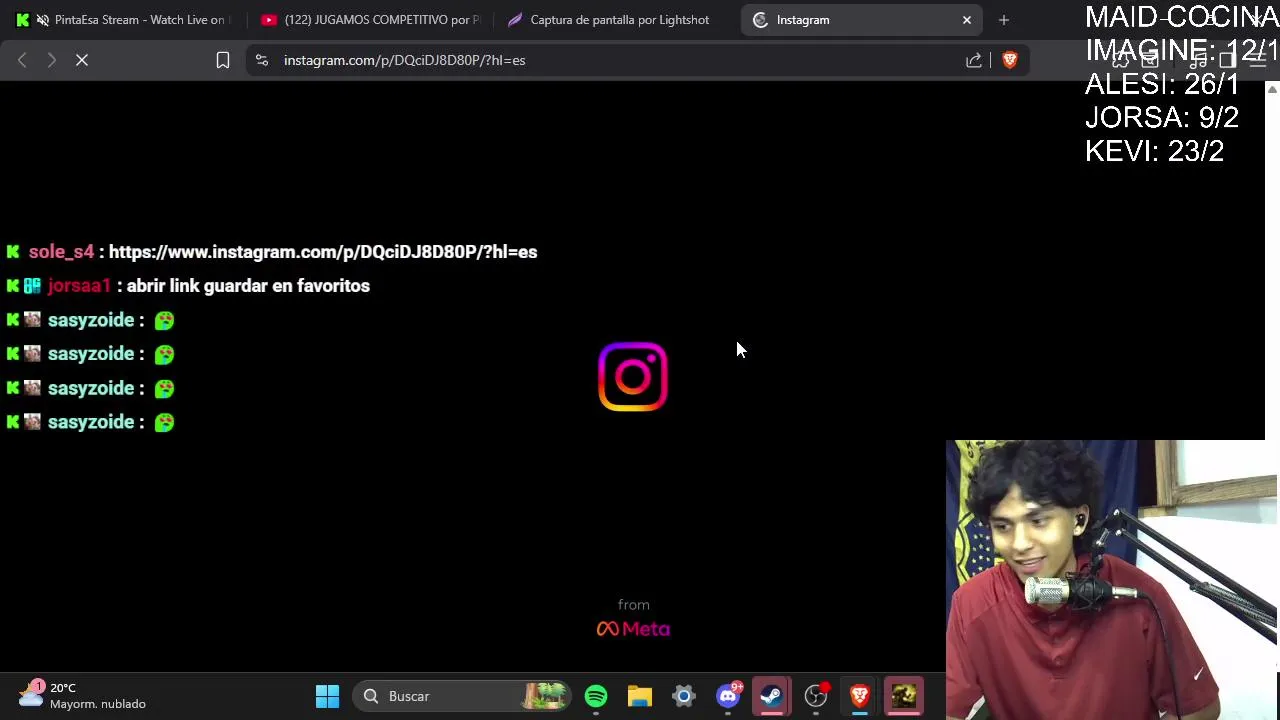Open Steam from the taskbar

click(x=771, y=696)
